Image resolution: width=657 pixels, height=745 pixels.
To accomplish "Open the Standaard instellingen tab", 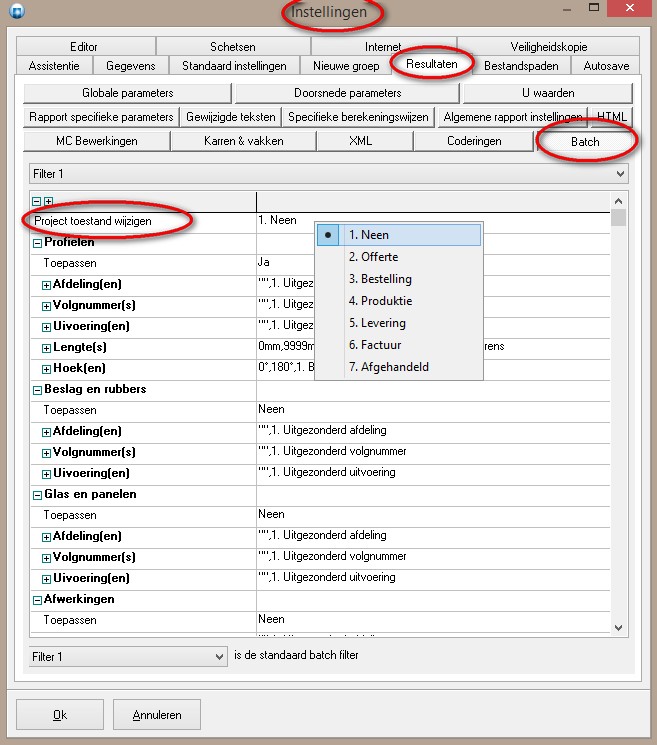I will [234, 66].
